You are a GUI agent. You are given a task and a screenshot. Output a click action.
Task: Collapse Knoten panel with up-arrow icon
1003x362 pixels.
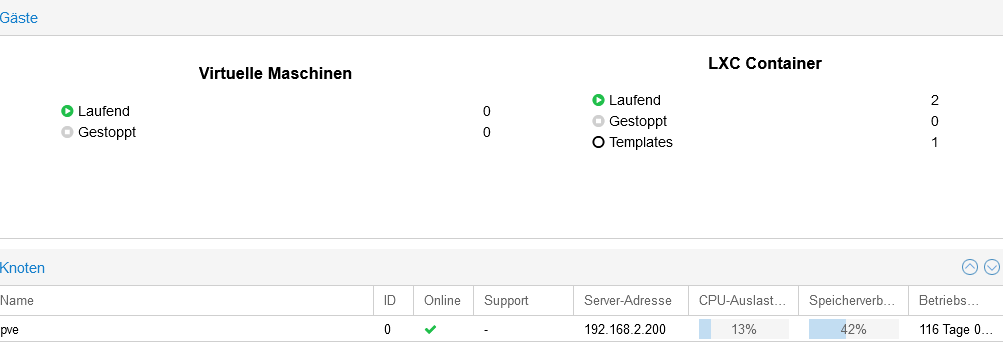tap(970, 267)
